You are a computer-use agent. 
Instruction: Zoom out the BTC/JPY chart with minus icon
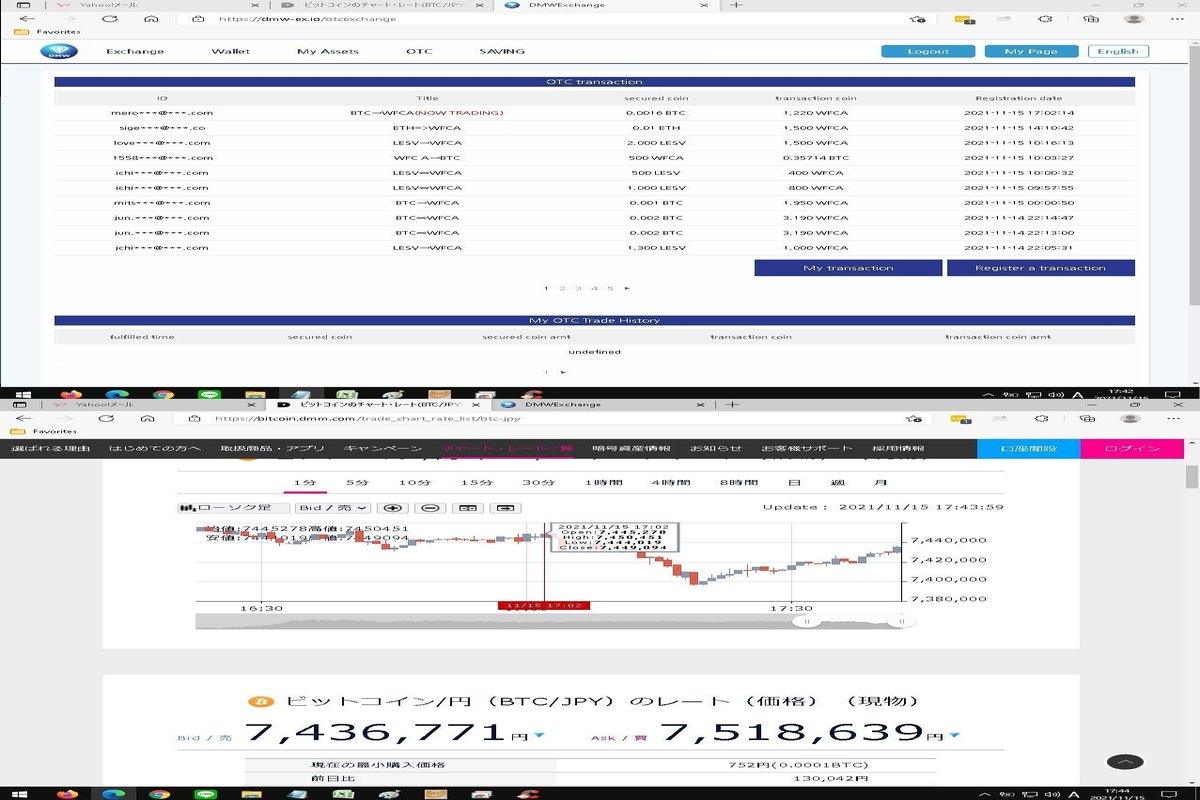[431, 508]
